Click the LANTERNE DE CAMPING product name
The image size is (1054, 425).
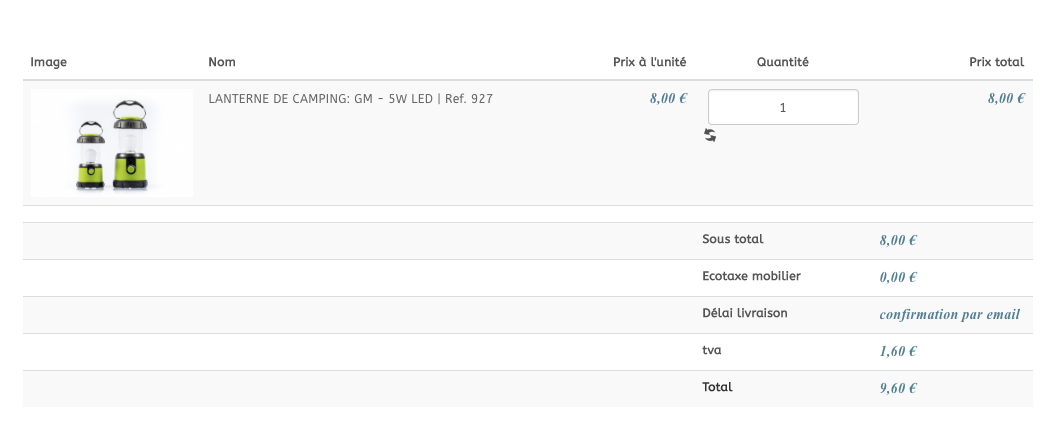tap(350, 99)
